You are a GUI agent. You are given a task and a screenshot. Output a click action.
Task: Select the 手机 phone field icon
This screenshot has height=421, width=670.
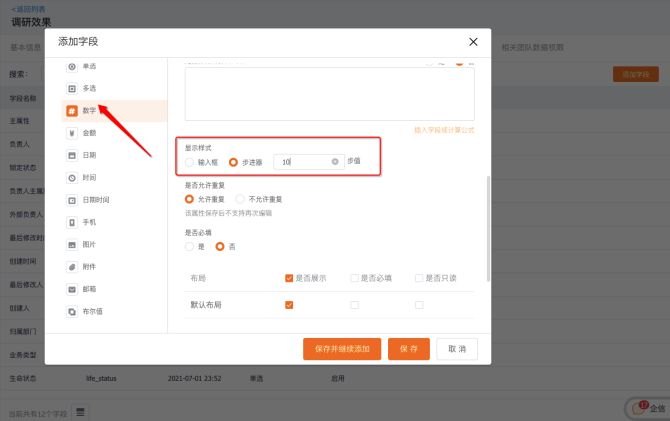point(72,222)
